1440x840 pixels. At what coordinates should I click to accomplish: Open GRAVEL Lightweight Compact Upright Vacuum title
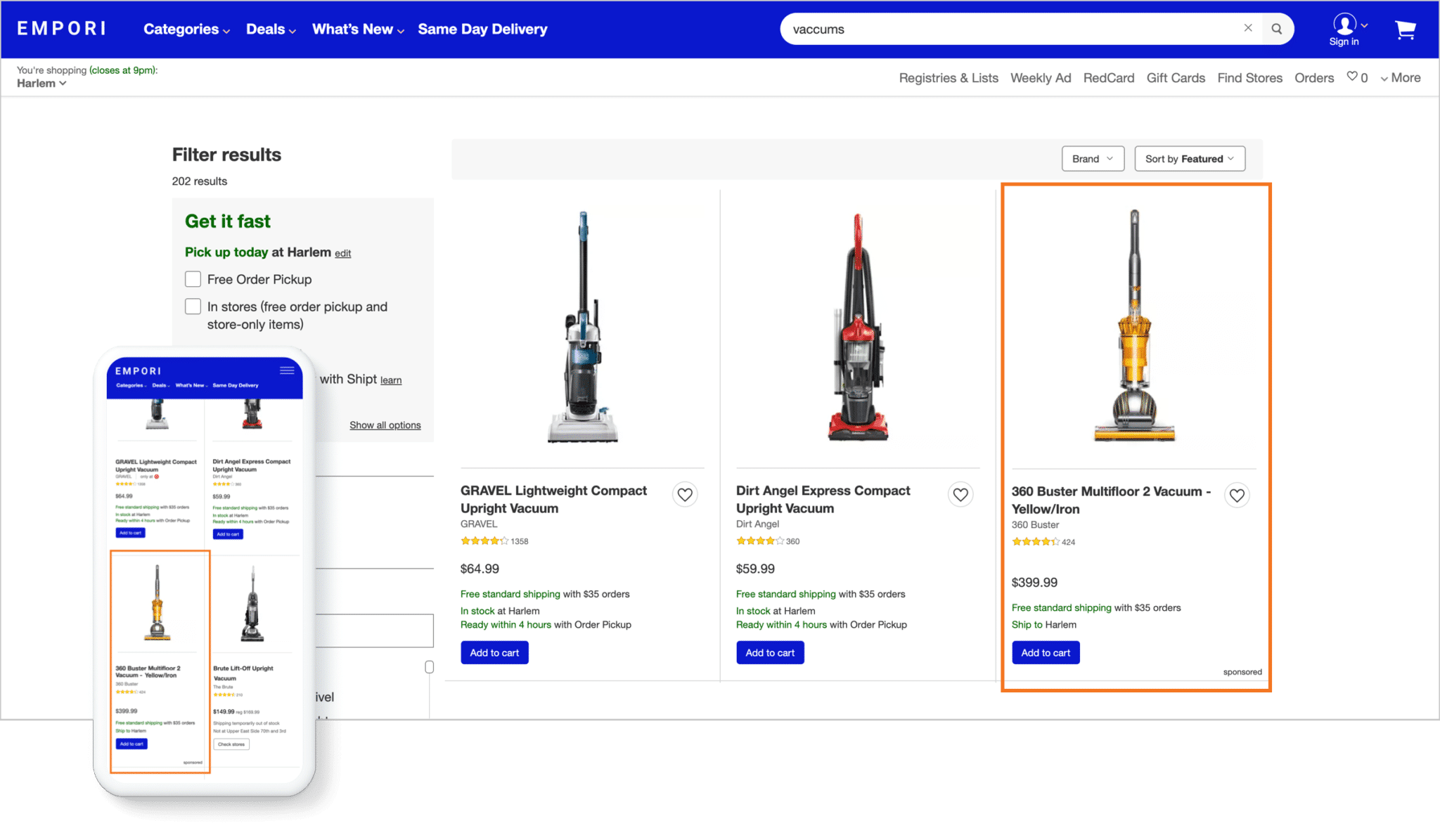tap(553, 499)
